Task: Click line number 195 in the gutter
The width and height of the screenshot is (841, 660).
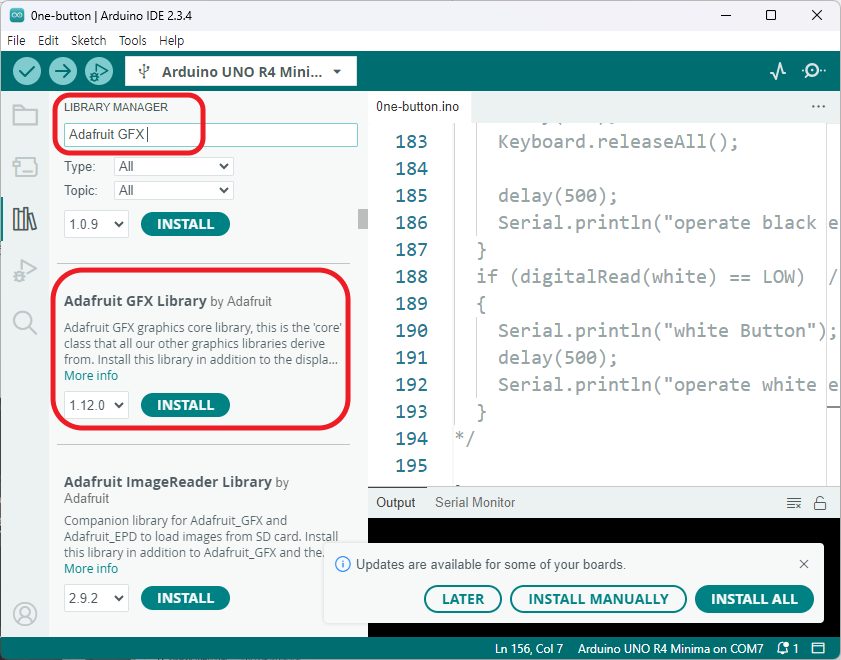Action: tap(411, 465)
